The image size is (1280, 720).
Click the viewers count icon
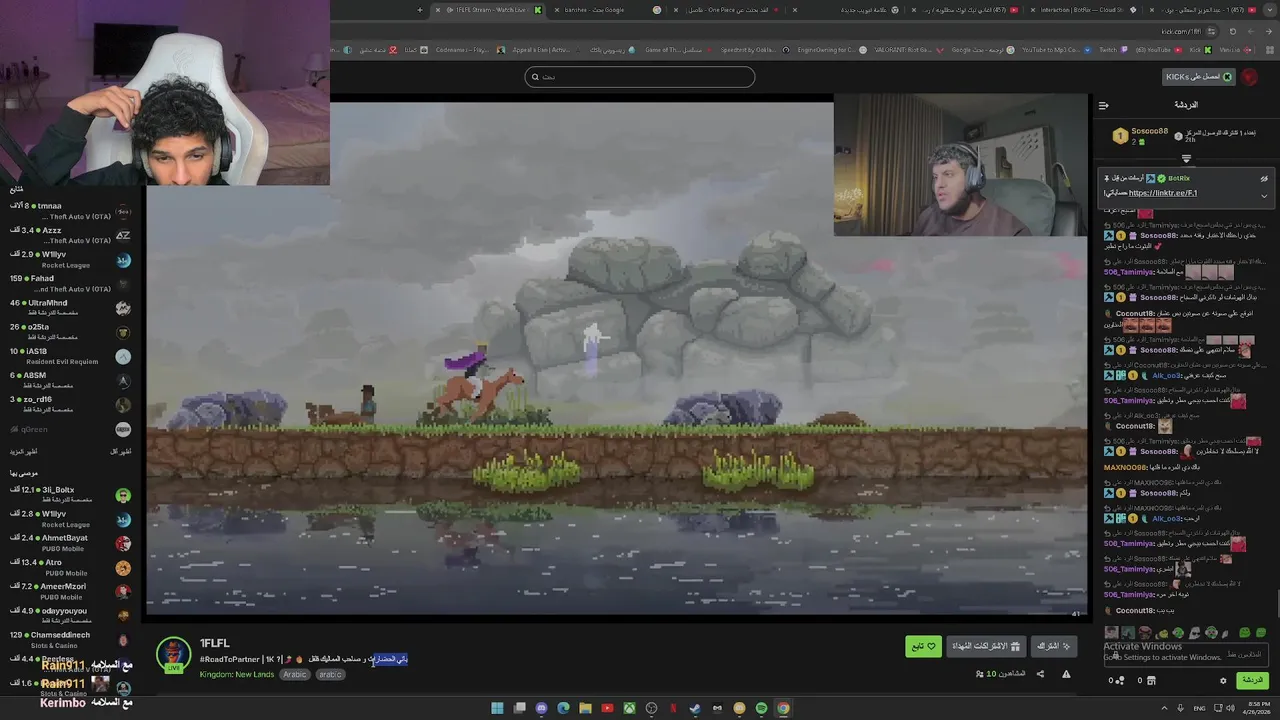pos(980,674)
